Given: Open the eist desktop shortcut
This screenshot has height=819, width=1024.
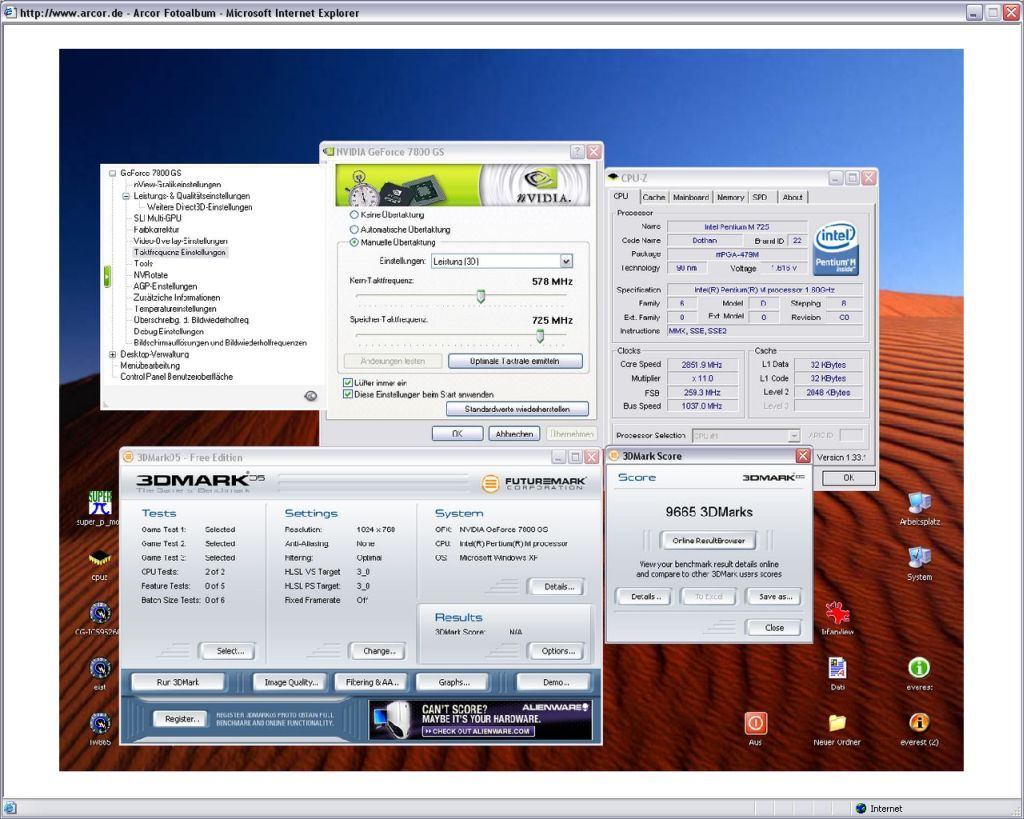Looking at the screenshot, I should (100, 668).
